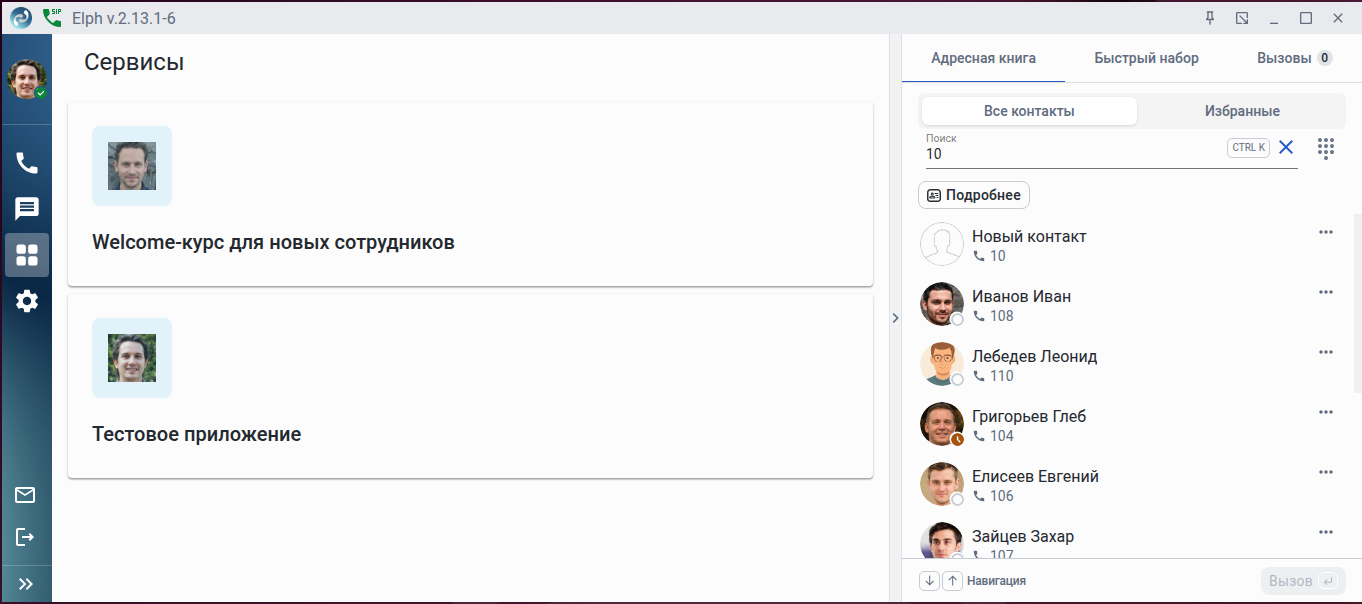Switch to the Быстрый набор tab
Screen dimensions: 1362x604
pyautogui.click(x=1146, y=58)
